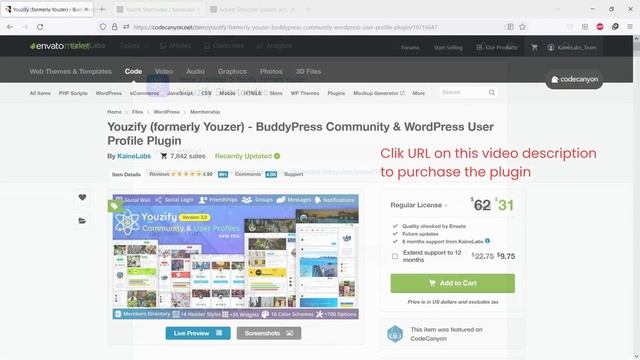Reload the current page
This screenshot has width=640, height=360.
coord(40,27)
